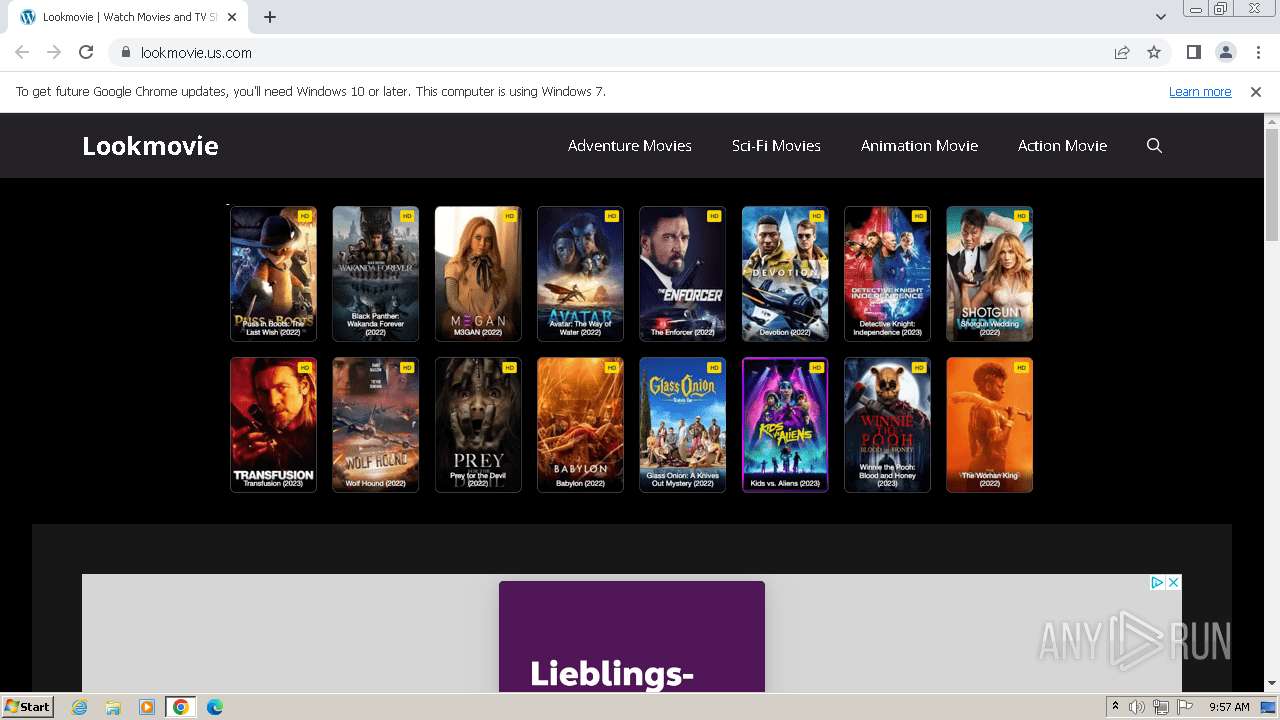Image resolution: width=1280 pixels, height=720 pixels.
Task: Open Prey for the Devil poster
Action: click(478, 425)
